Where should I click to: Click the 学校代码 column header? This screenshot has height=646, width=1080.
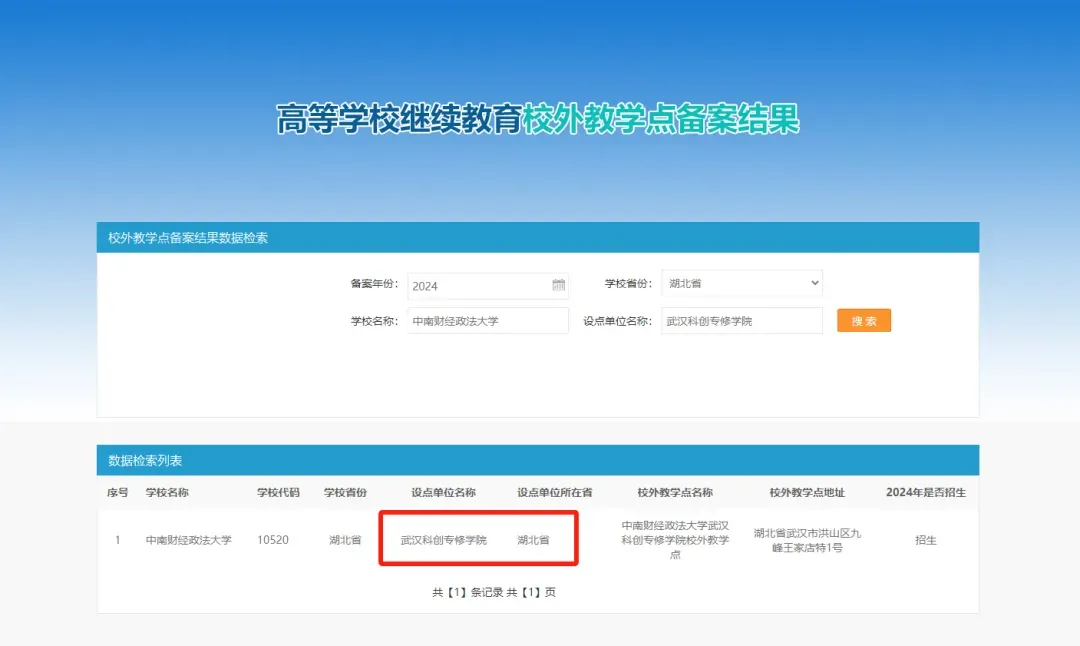(x=278, y=492)
